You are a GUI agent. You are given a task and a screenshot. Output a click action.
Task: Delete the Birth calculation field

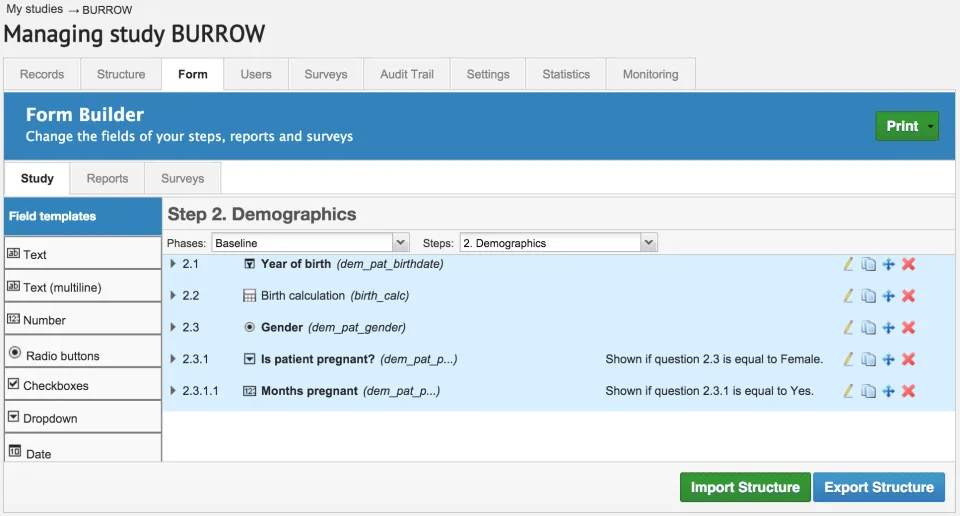(909, 296)
